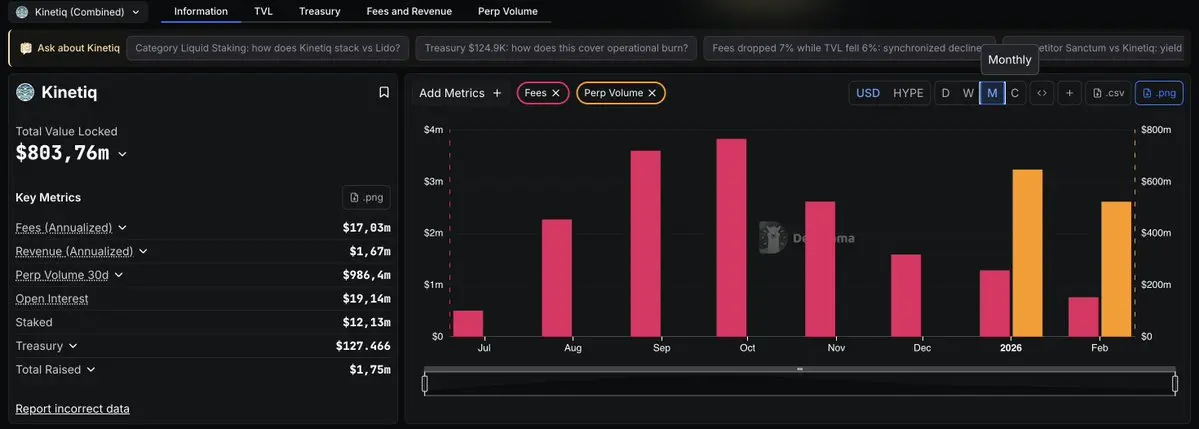Screen dimensions: 1199x429
Task: Switch to the Perp Volume tab
Action: point(508,11)
